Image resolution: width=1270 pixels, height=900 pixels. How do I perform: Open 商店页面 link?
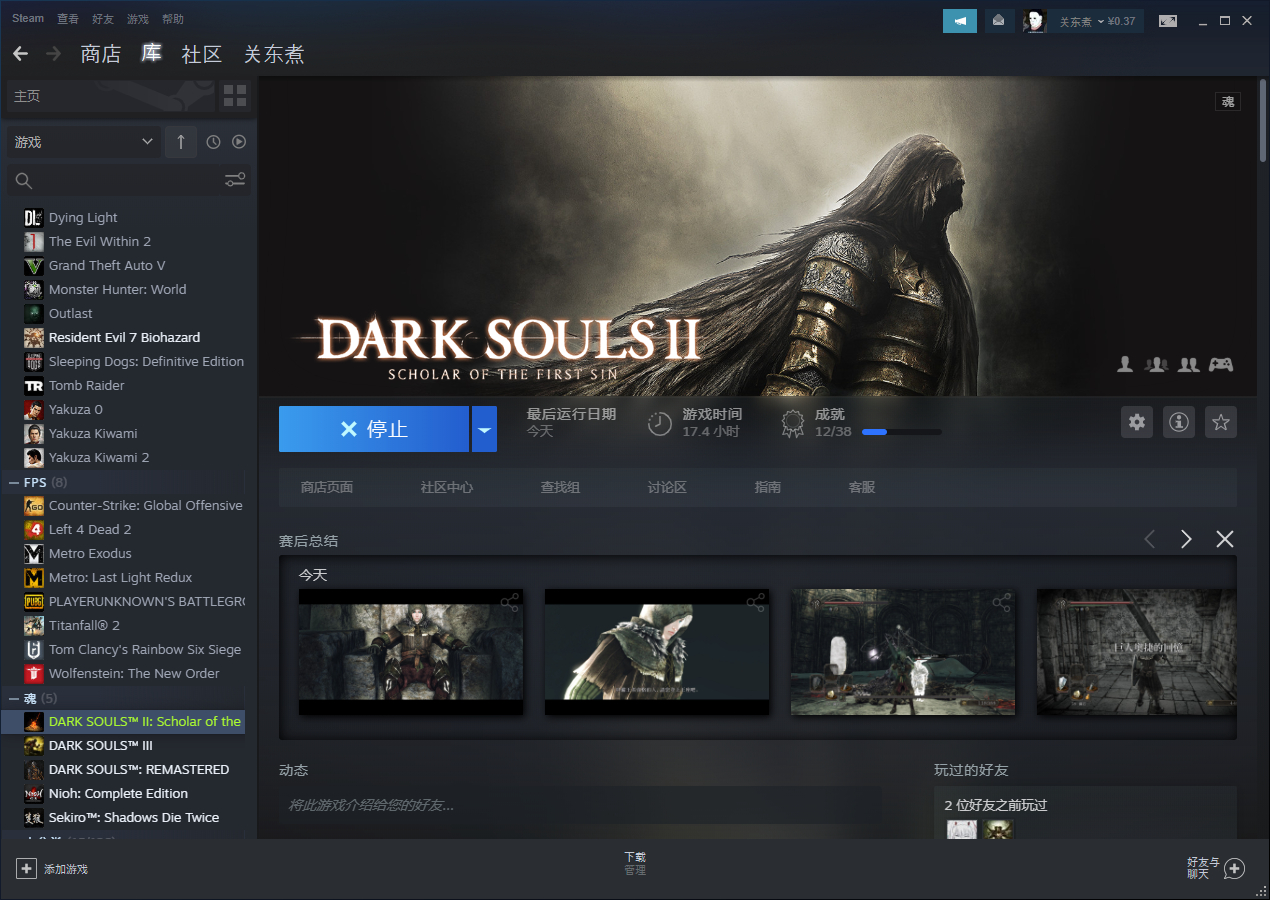(x=327, y=487)
